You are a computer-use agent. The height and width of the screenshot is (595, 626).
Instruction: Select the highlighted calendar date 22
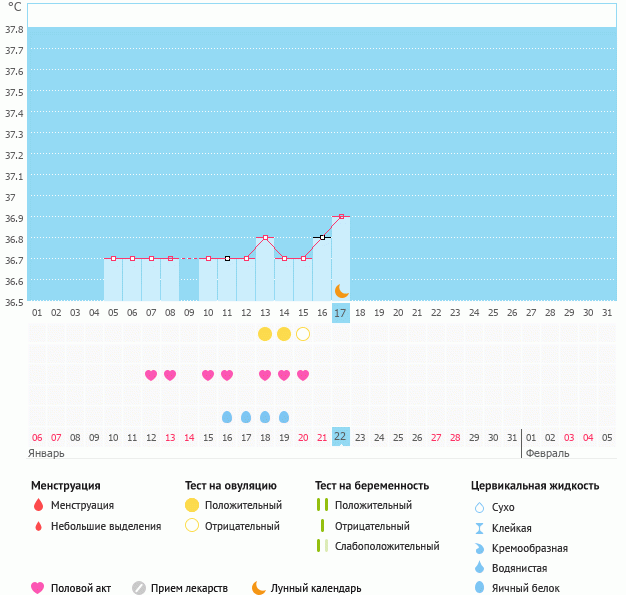coord(341,437)
